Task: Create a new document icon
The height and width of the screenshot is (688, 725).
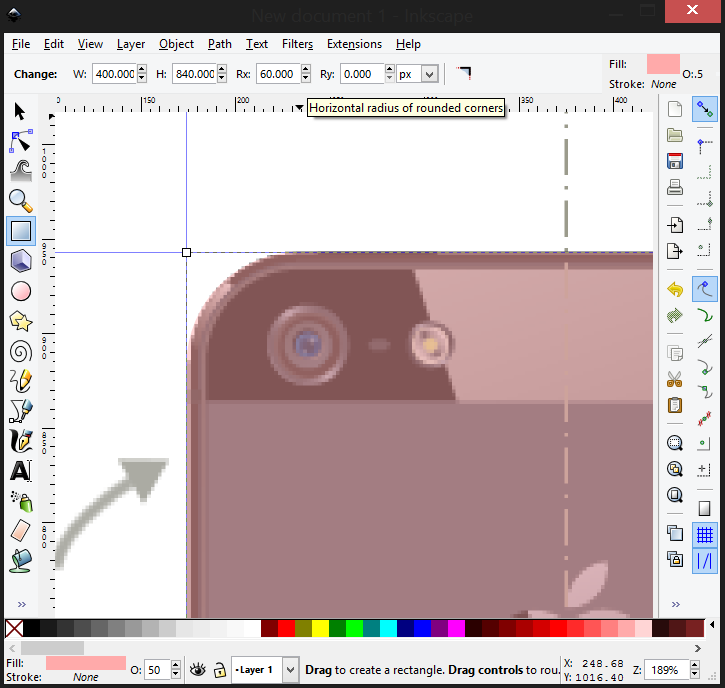Action: pyautogui.click(x=675, y=109)
